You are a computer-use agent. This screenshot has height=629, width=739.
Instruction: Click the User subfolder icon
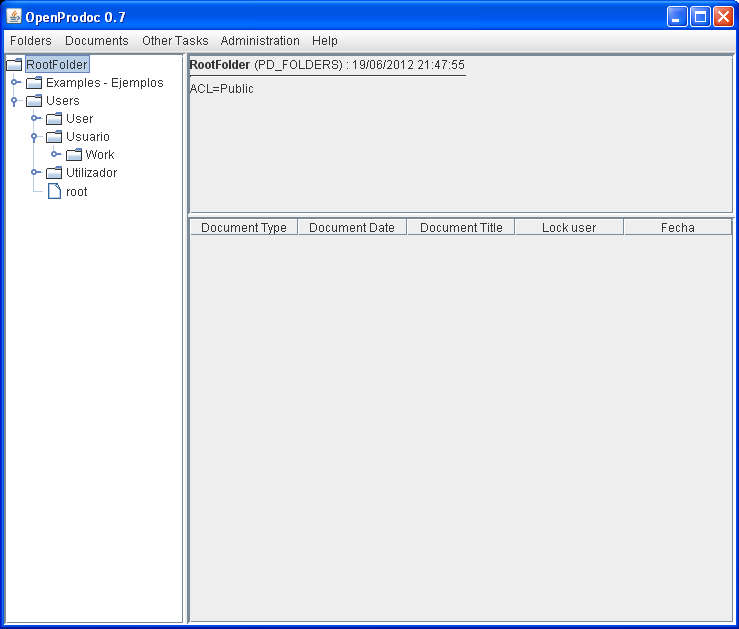coord(54,119)
